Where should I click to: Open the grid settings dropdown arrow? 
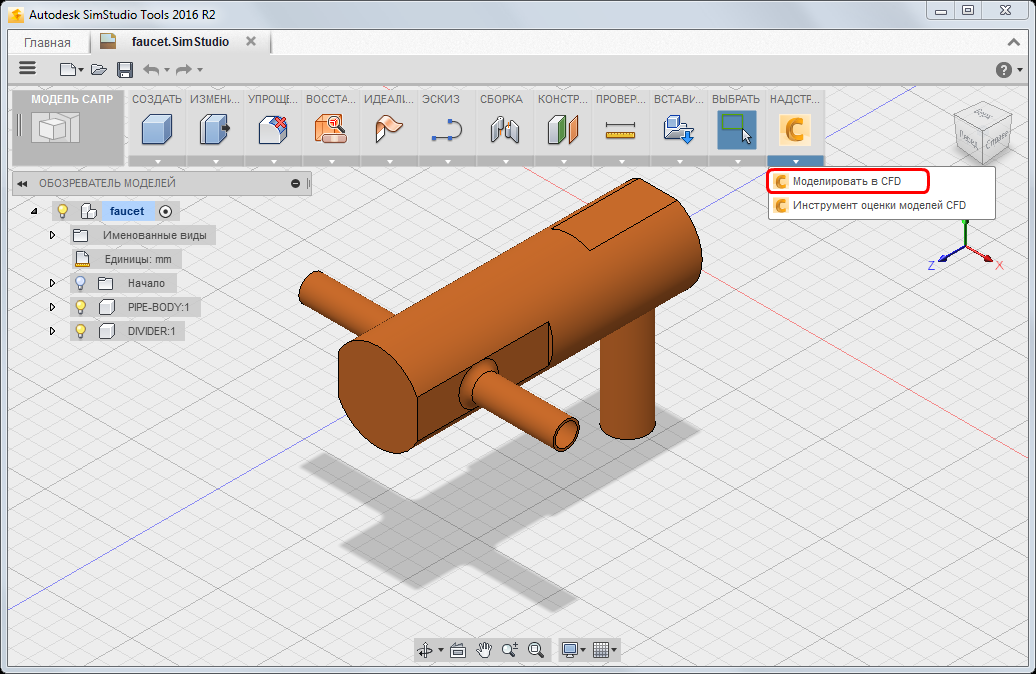click(x=614, y=651)
